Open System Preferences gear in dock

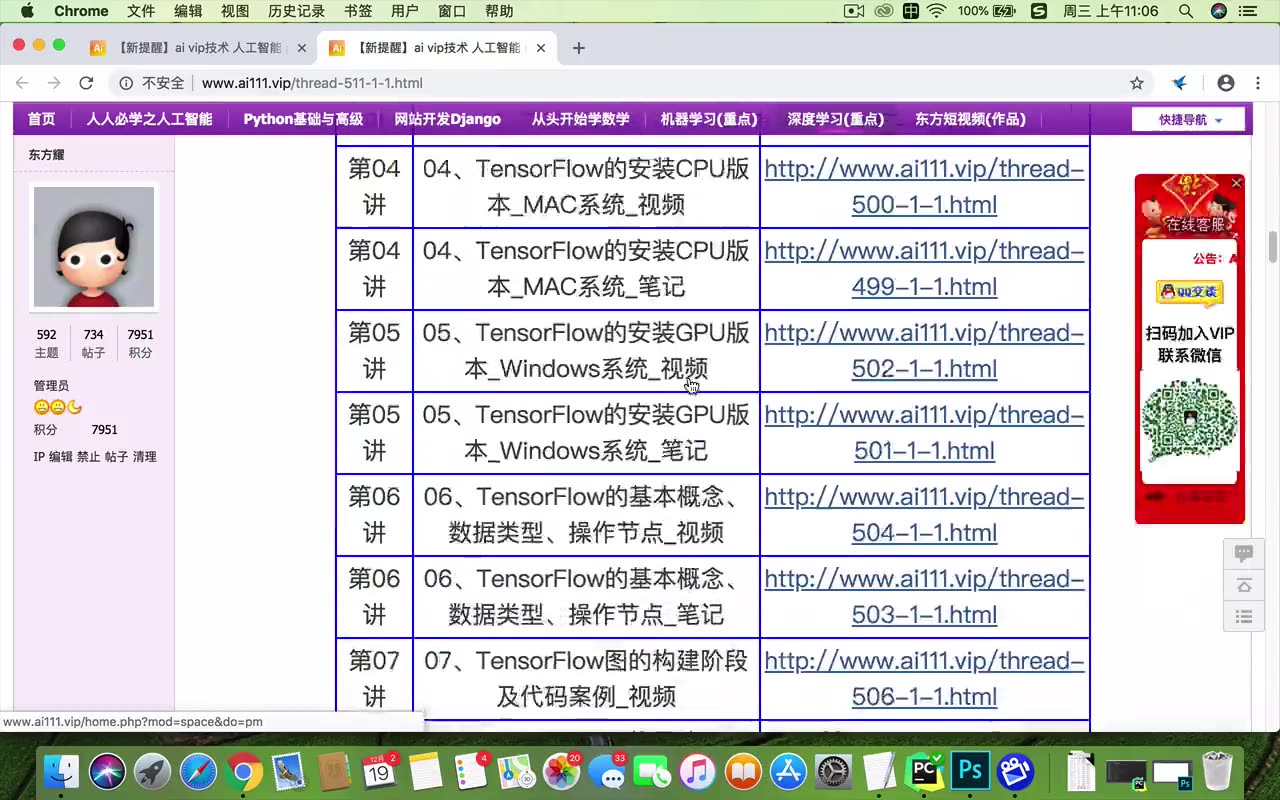[834, 772]
